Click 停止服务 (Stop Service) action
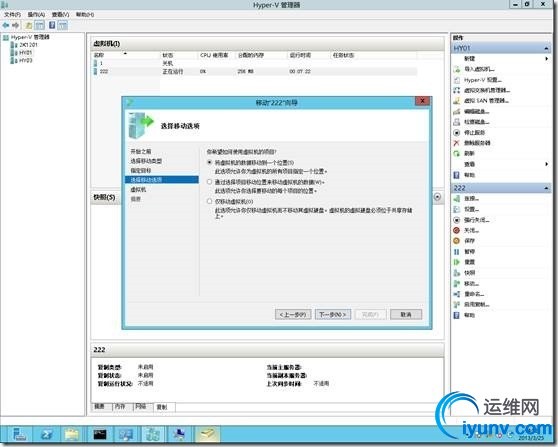The height and width of the screenshot is (447, 558). pyautogui.click(x=474, y=132)
